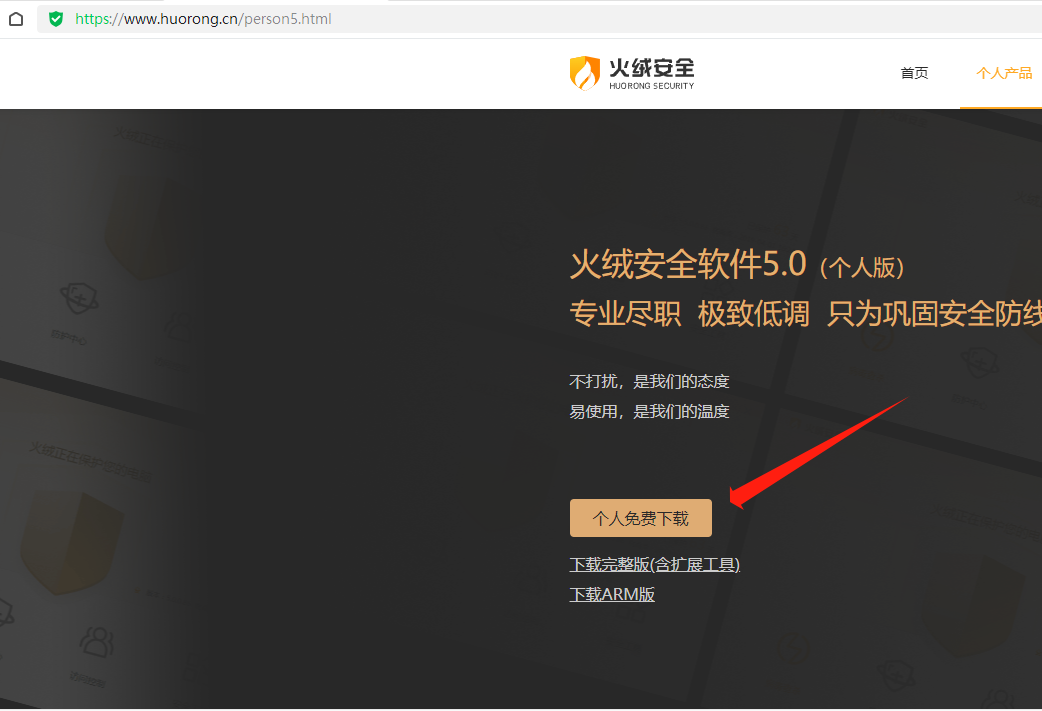
Task: Click the browser home icon
Action: 16,19
